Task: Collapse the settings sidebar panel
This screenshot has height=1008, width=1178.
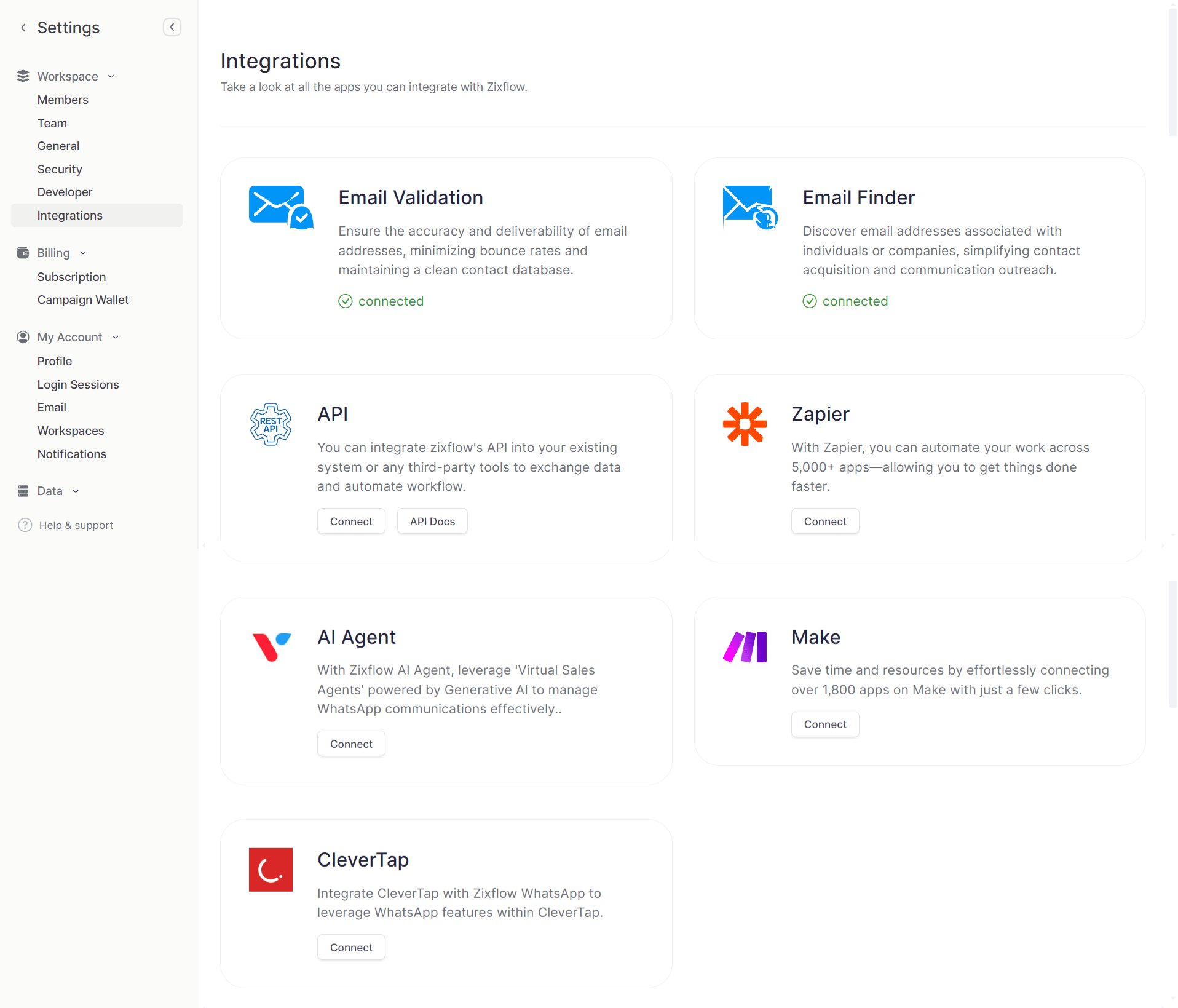Action: pos(172,27)
